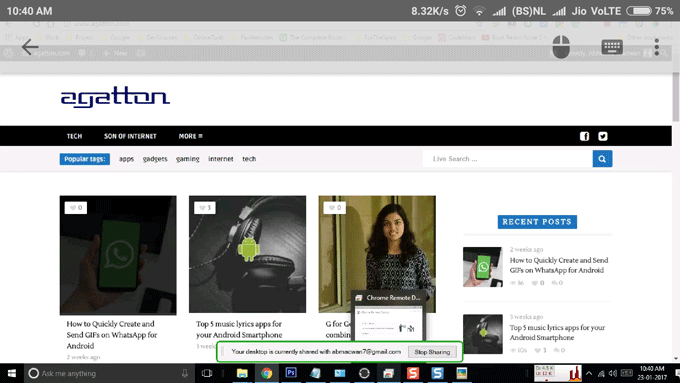The image size is (680, 383).
Task: Open recent post WhatsApp thumbnail in sidebar
Action: [x=482, y=267]
